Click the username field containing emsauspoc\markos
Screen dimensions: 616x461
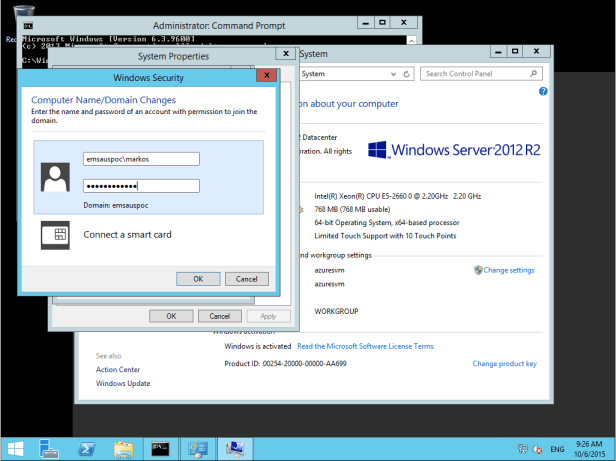pyautogui.click(x=141, y=158)
